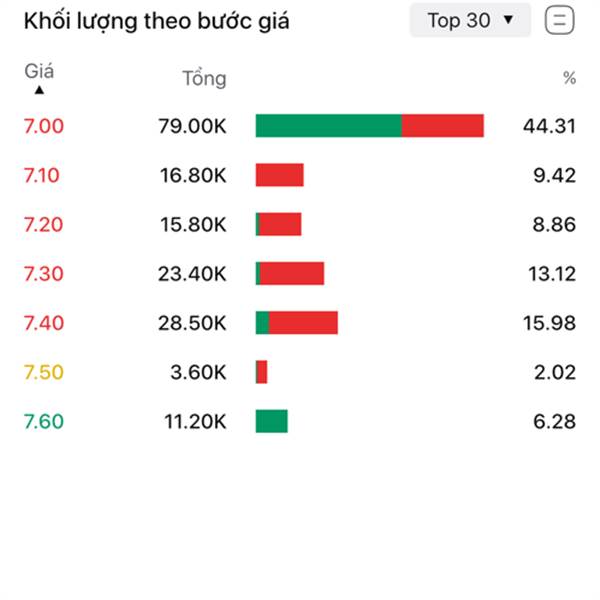Click the % column header

[569, 78]
